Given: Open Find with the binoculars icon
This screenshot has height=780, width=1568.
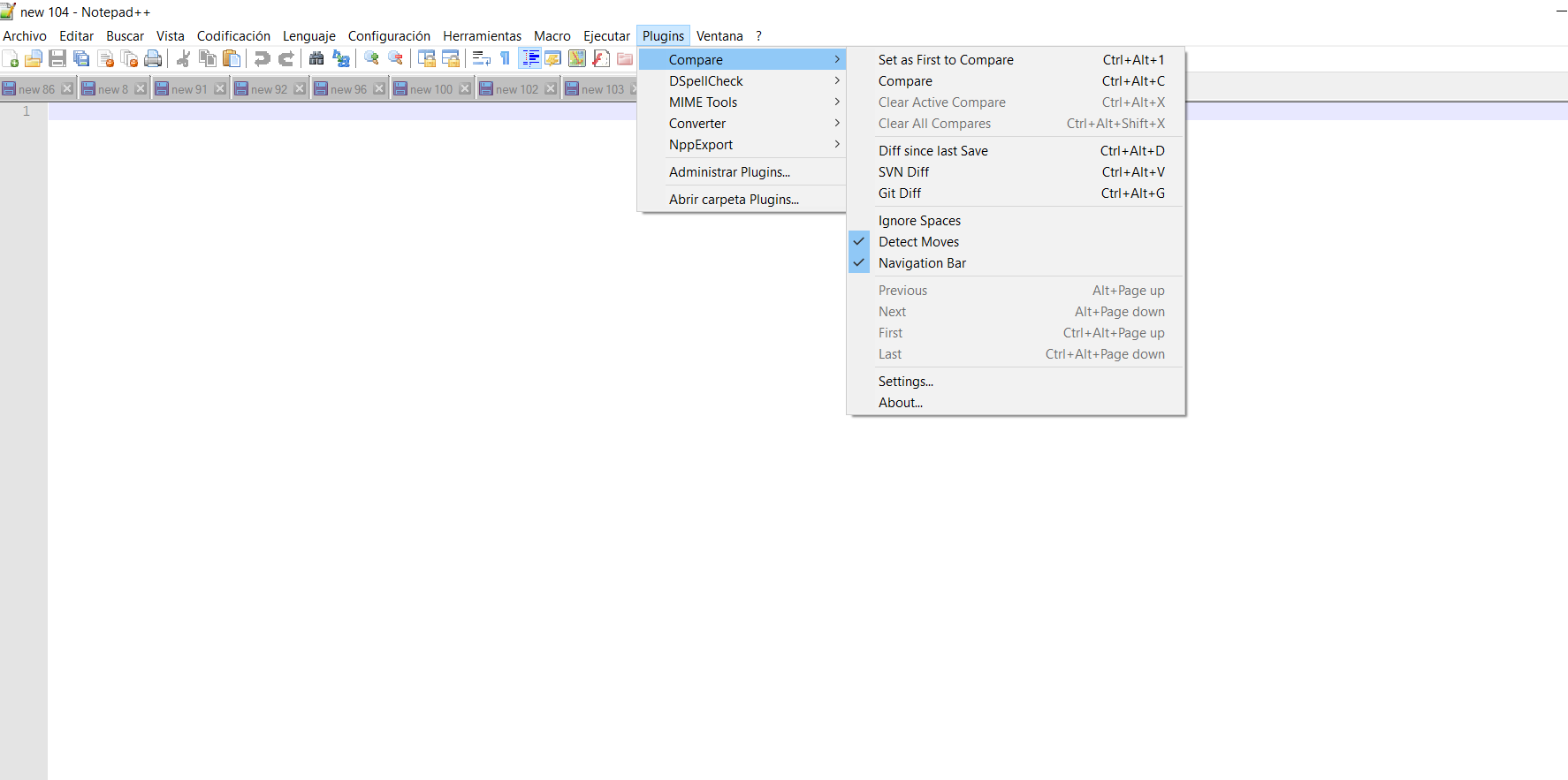Looking at the screenshot, I should [316, 59].
